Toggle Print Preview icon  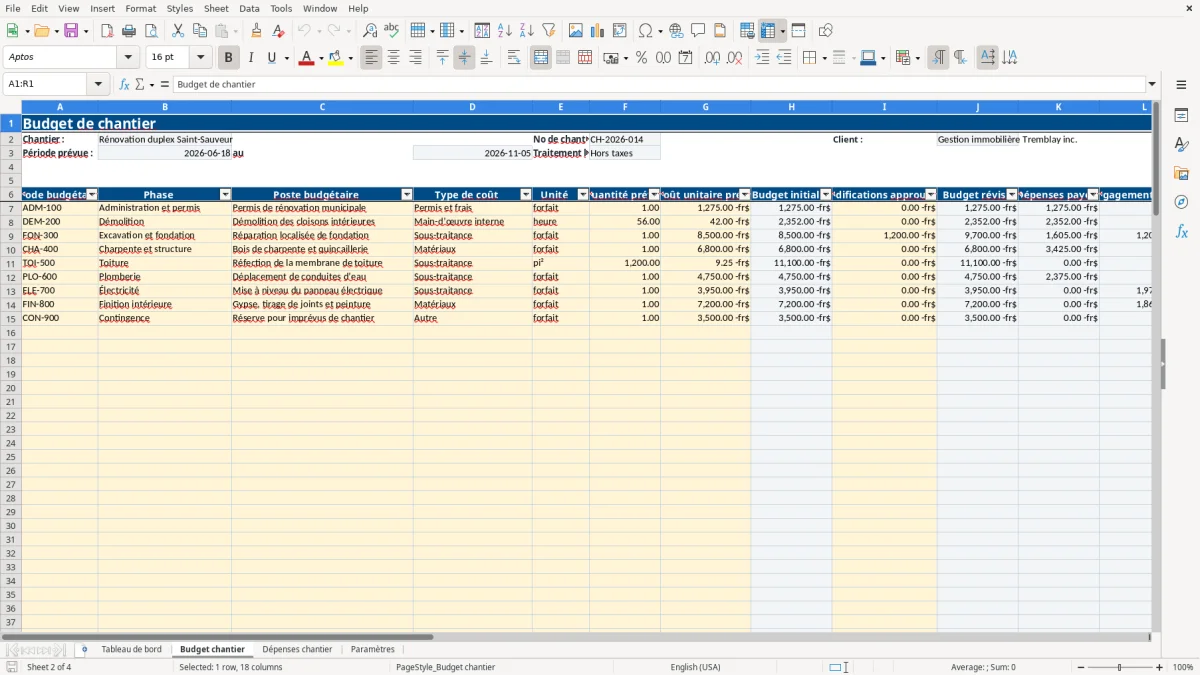pos(150,31)
